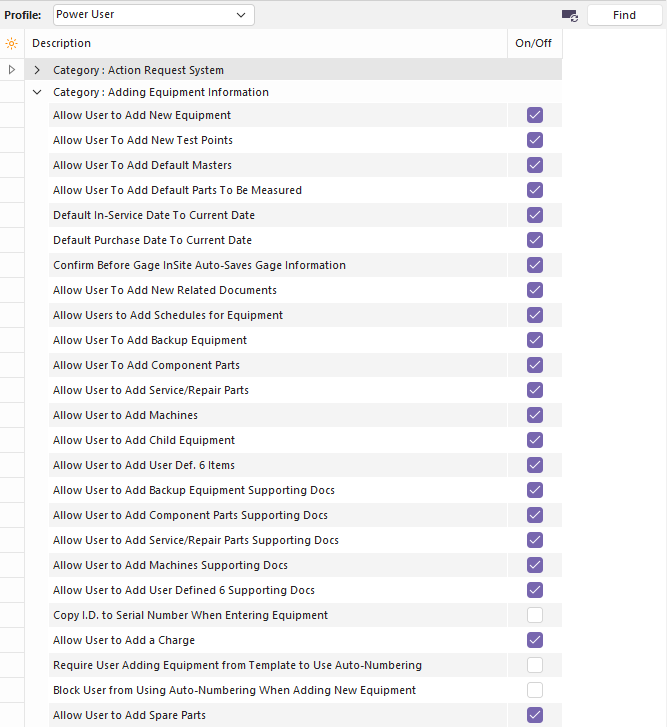Click the sun icon in the grid header
Screen dimensions: 667x727
click(11, 44)
